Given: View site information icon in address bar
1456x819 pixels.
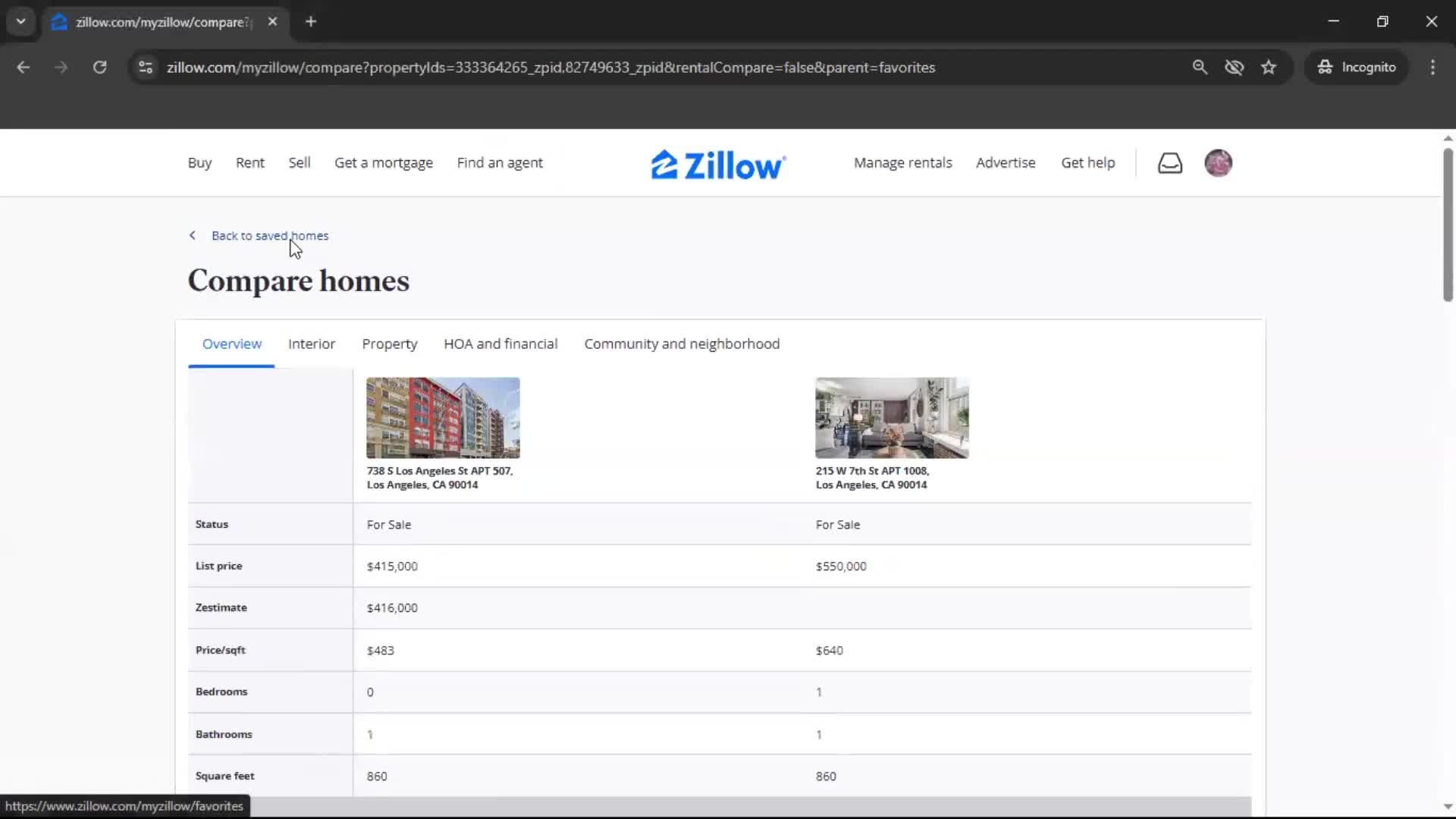Looking at the screenshot, I should pyautogui.click(x=146, y=67).
